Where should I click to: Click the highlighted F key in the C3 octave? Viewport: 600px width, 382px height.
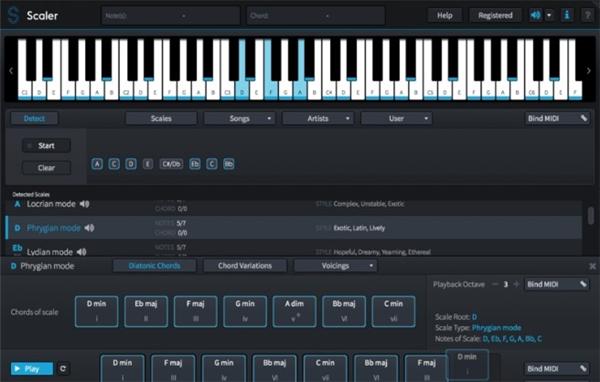tap(271, 88)
